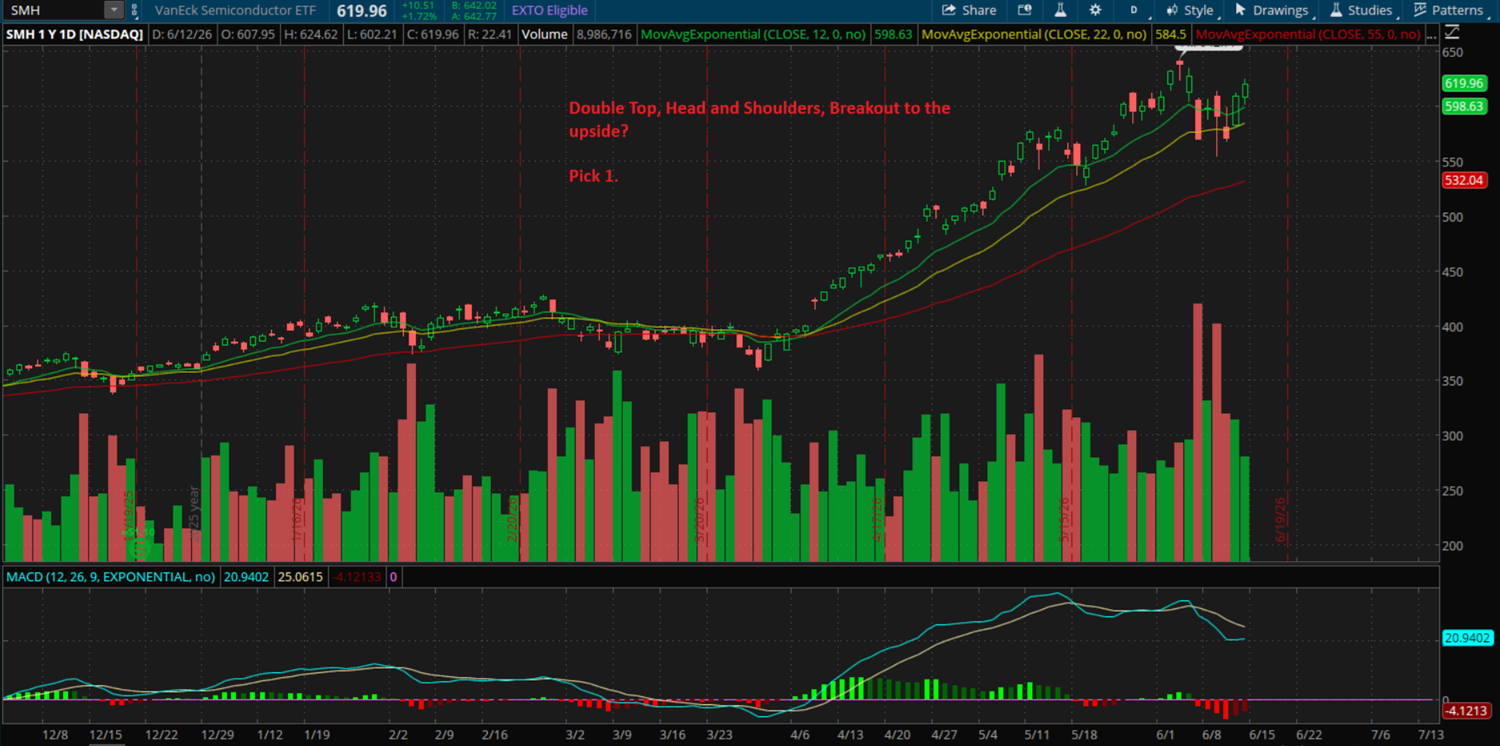Select the yellow MovAvgExponential 22 study label
This screenshot has height=746, width=1500.
(1034, 34)
